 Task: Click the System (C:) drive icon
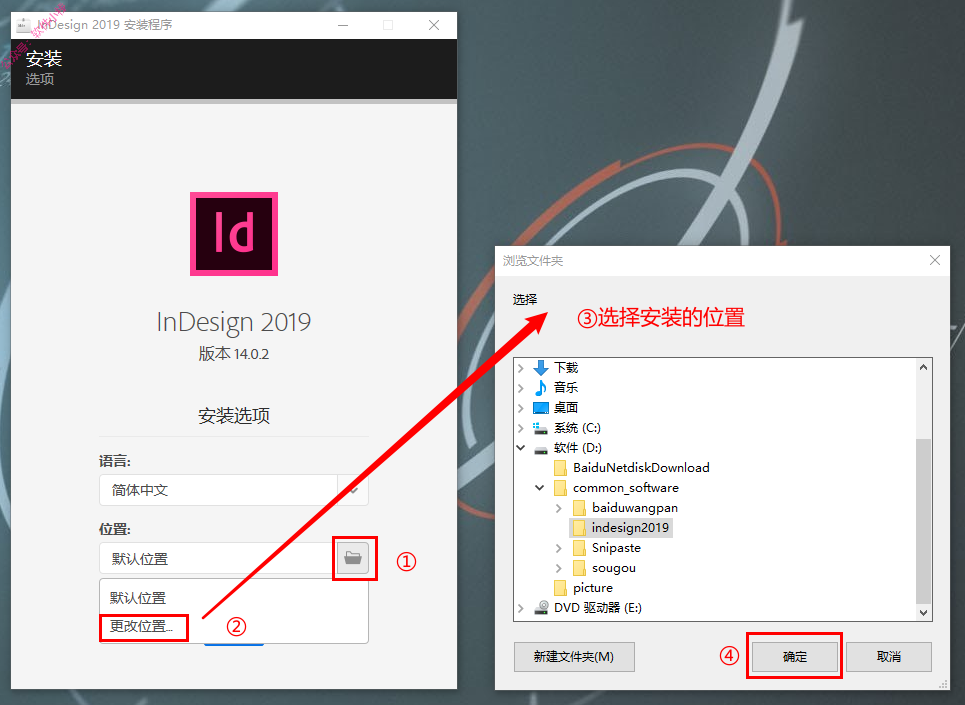click(540, 428)
